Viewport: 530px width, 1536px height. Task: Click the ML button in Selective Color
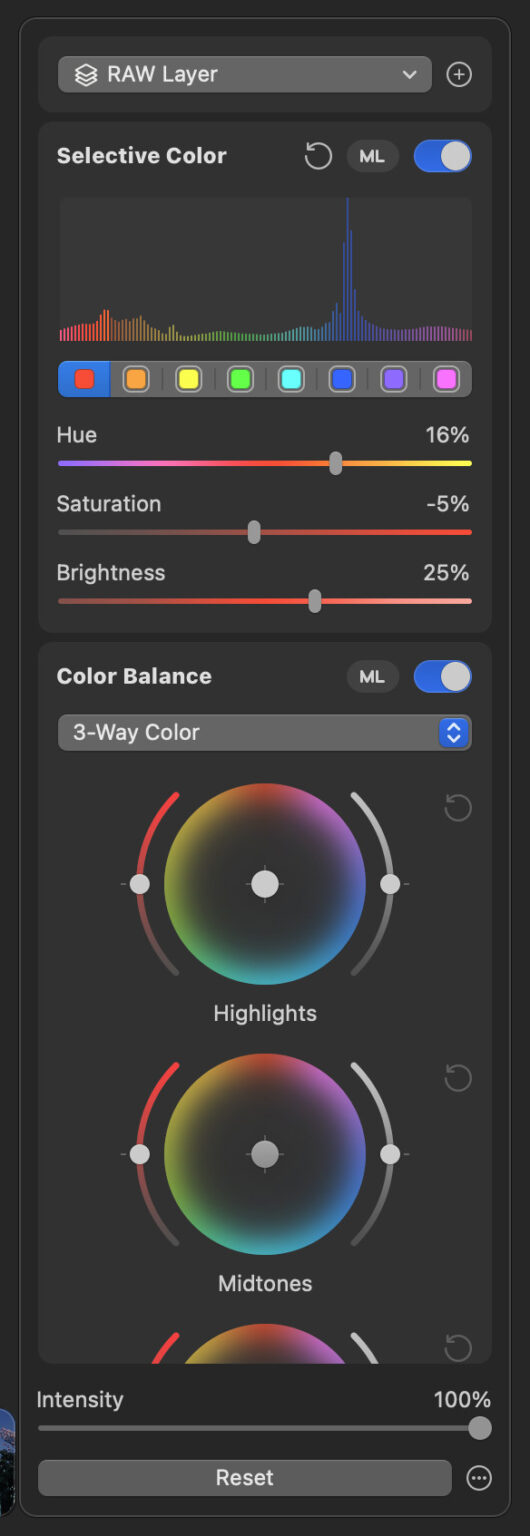[x=373, y=156]
